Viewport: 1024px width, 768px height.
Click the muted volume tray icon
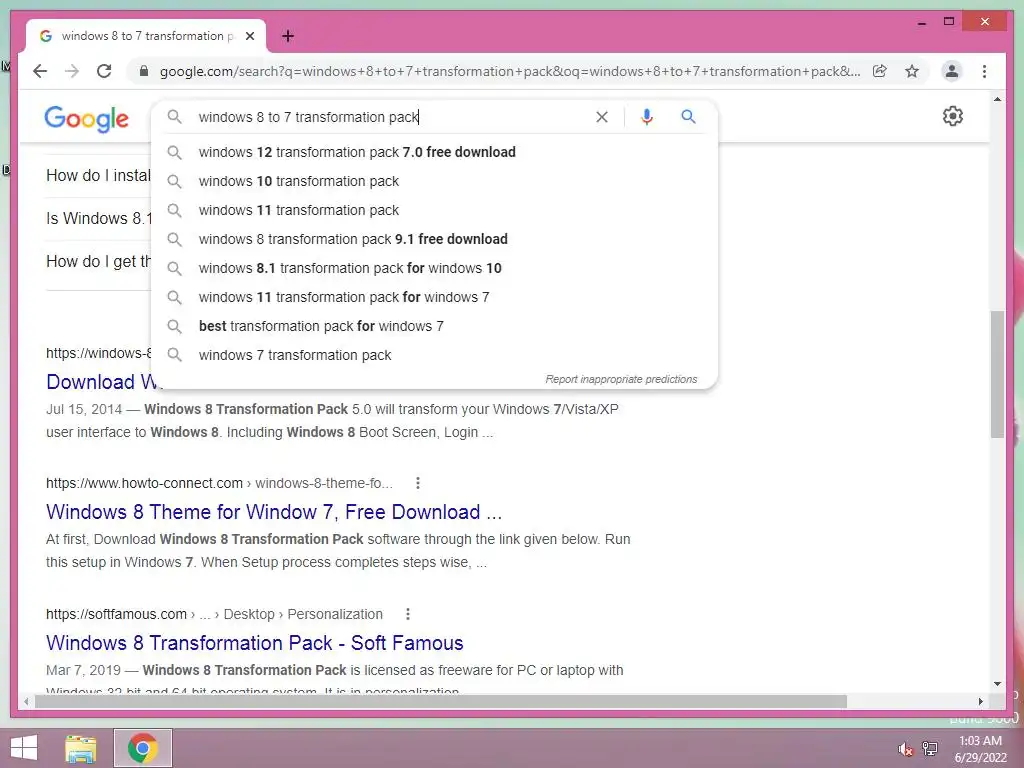point(905,749)
